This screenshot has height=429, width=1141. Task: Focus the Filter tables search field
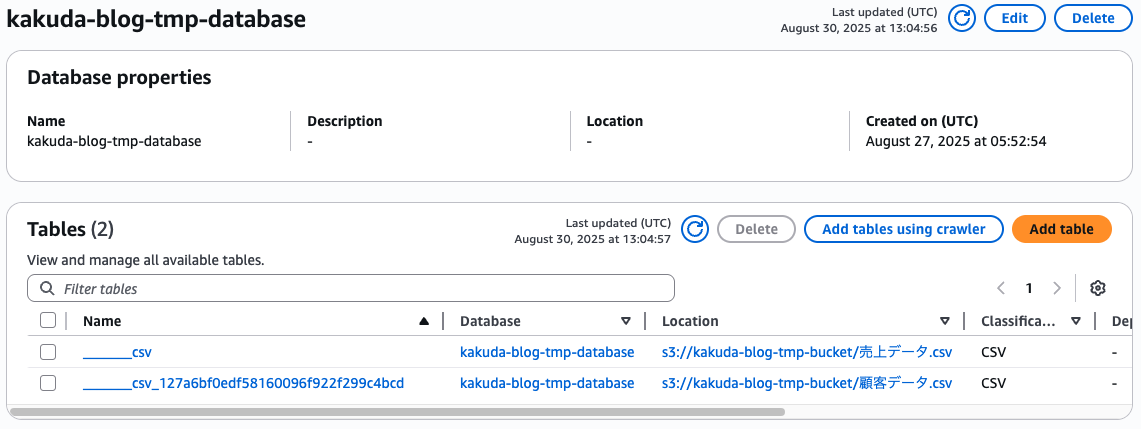[360, 288]
